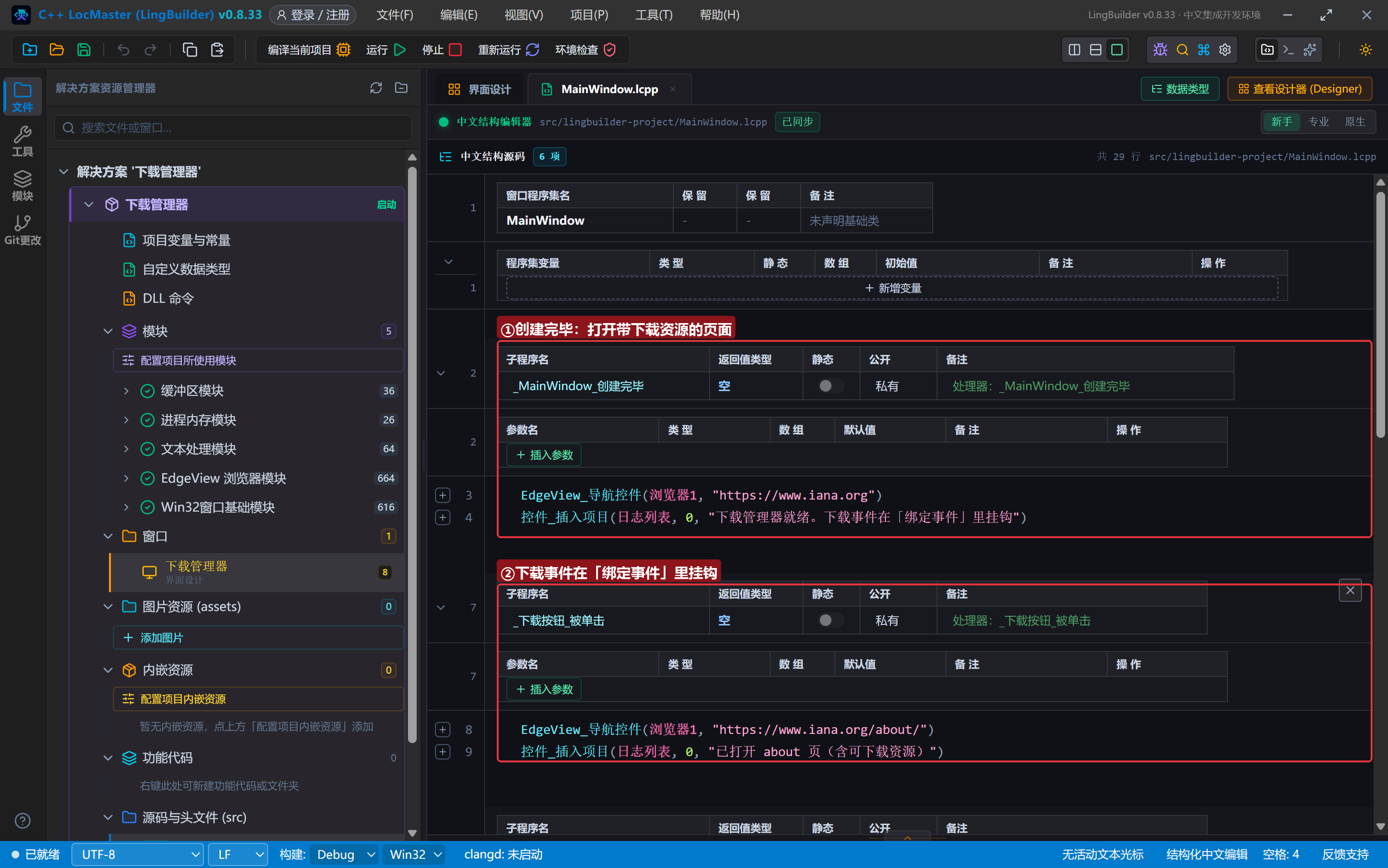Open the 模块 sidebar panel
This screenshot has height=868, width=1388.
(22, 186)
